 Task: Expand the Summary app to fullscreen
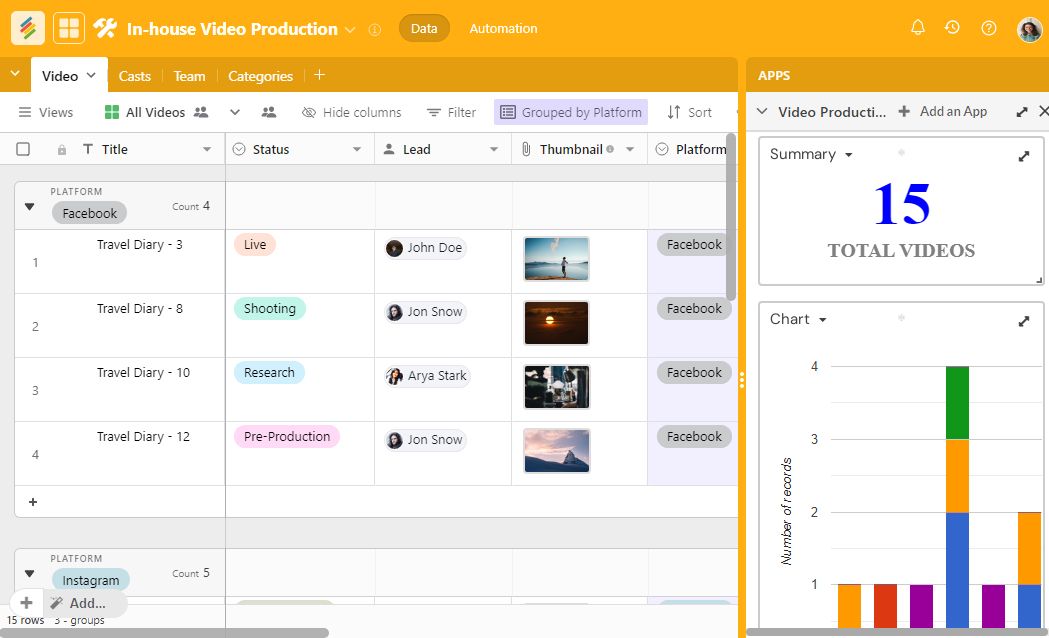pyautogui.click(x=1023, y=156)
